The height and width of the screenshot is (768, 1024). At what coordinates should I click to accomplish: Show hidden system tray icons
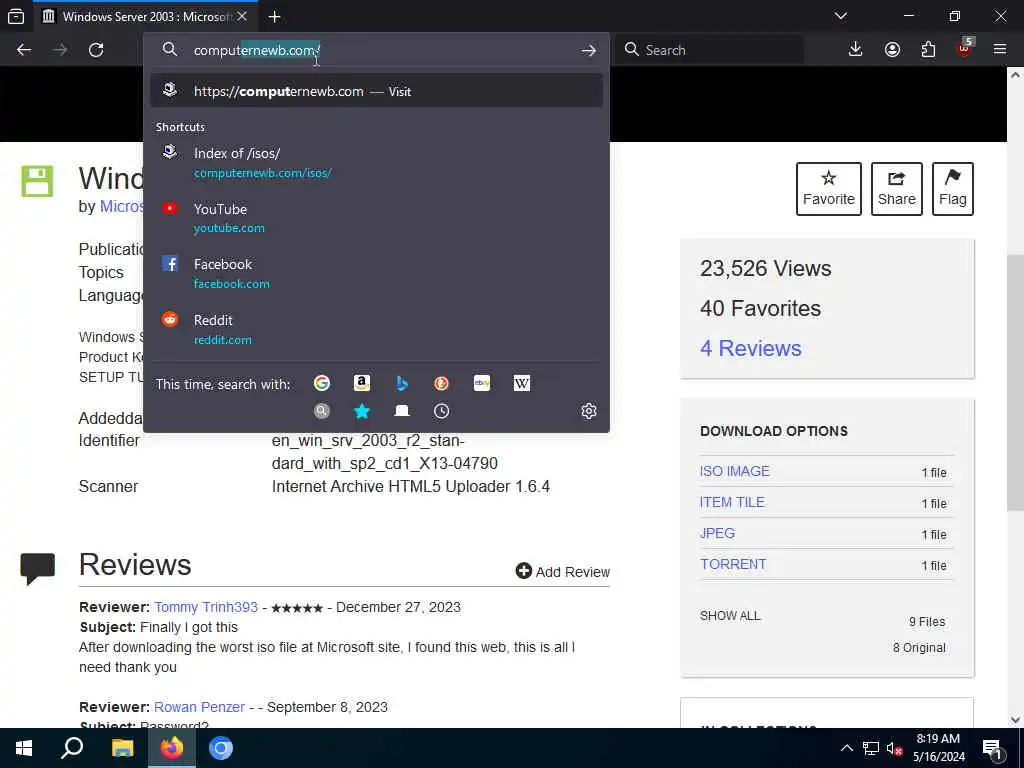tap(846, 748)
